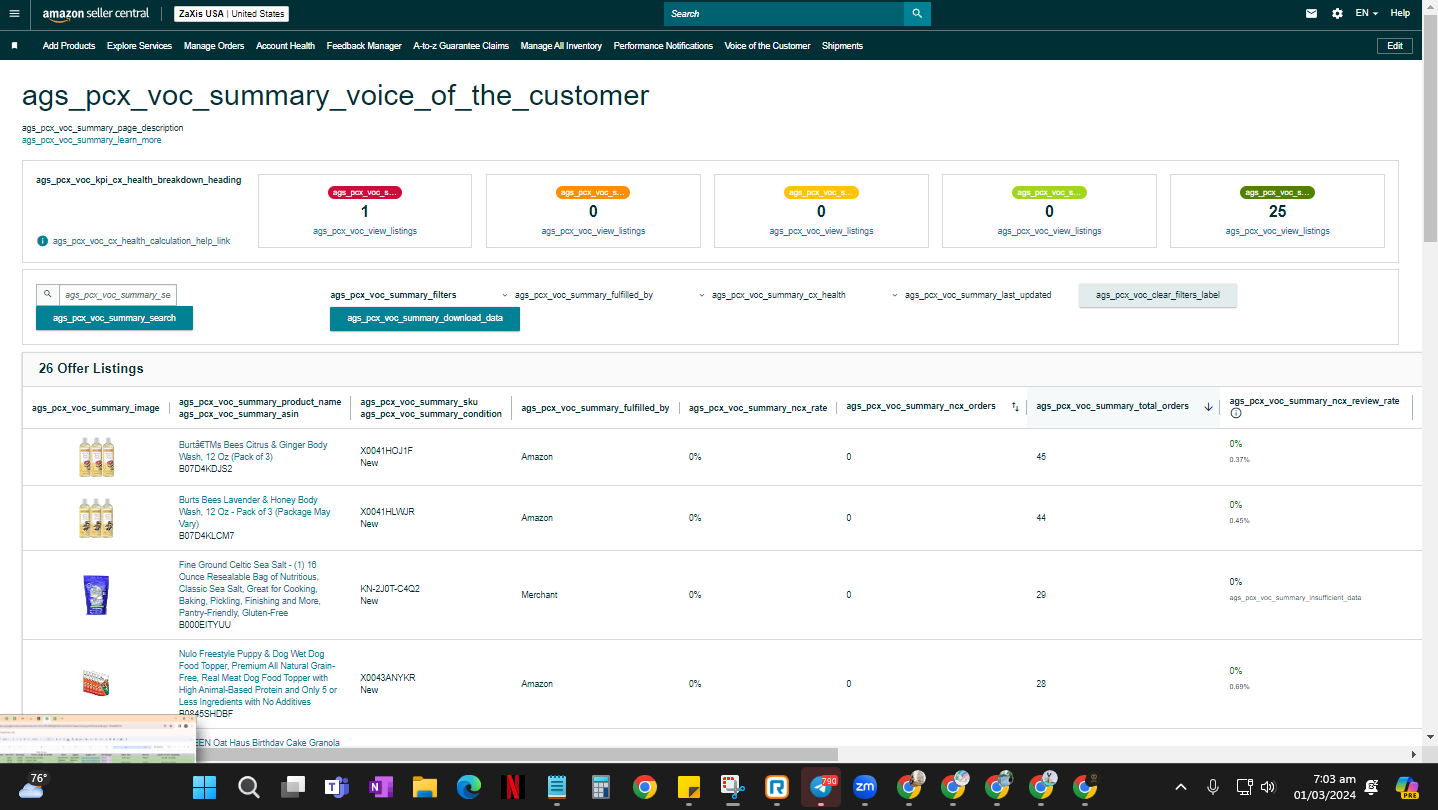Viewport: 1438px width, 810px height.
Task: Select the Lavender & Honey Body Wash thumbnail
Action: pyautogui.click(x=96, y=518)
